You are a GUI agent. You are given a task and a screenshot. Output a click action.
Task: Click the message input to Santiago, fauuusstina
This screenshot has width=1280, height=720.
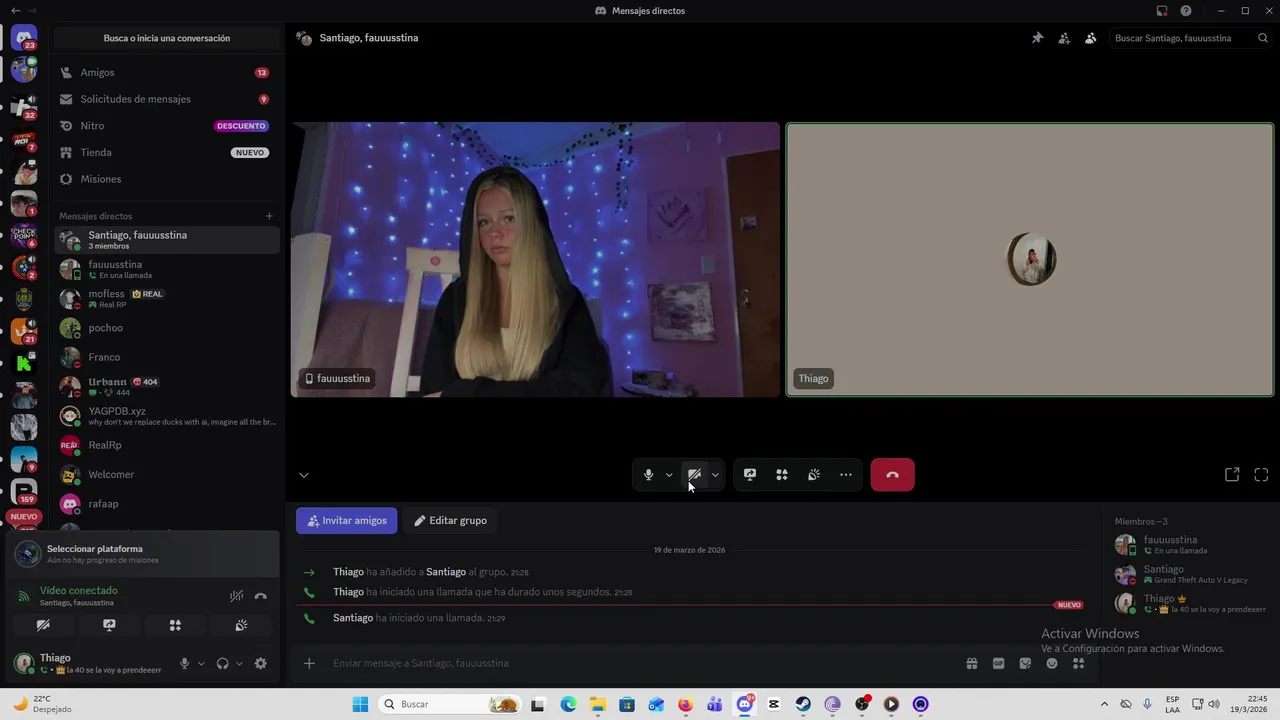click(640, 663)
